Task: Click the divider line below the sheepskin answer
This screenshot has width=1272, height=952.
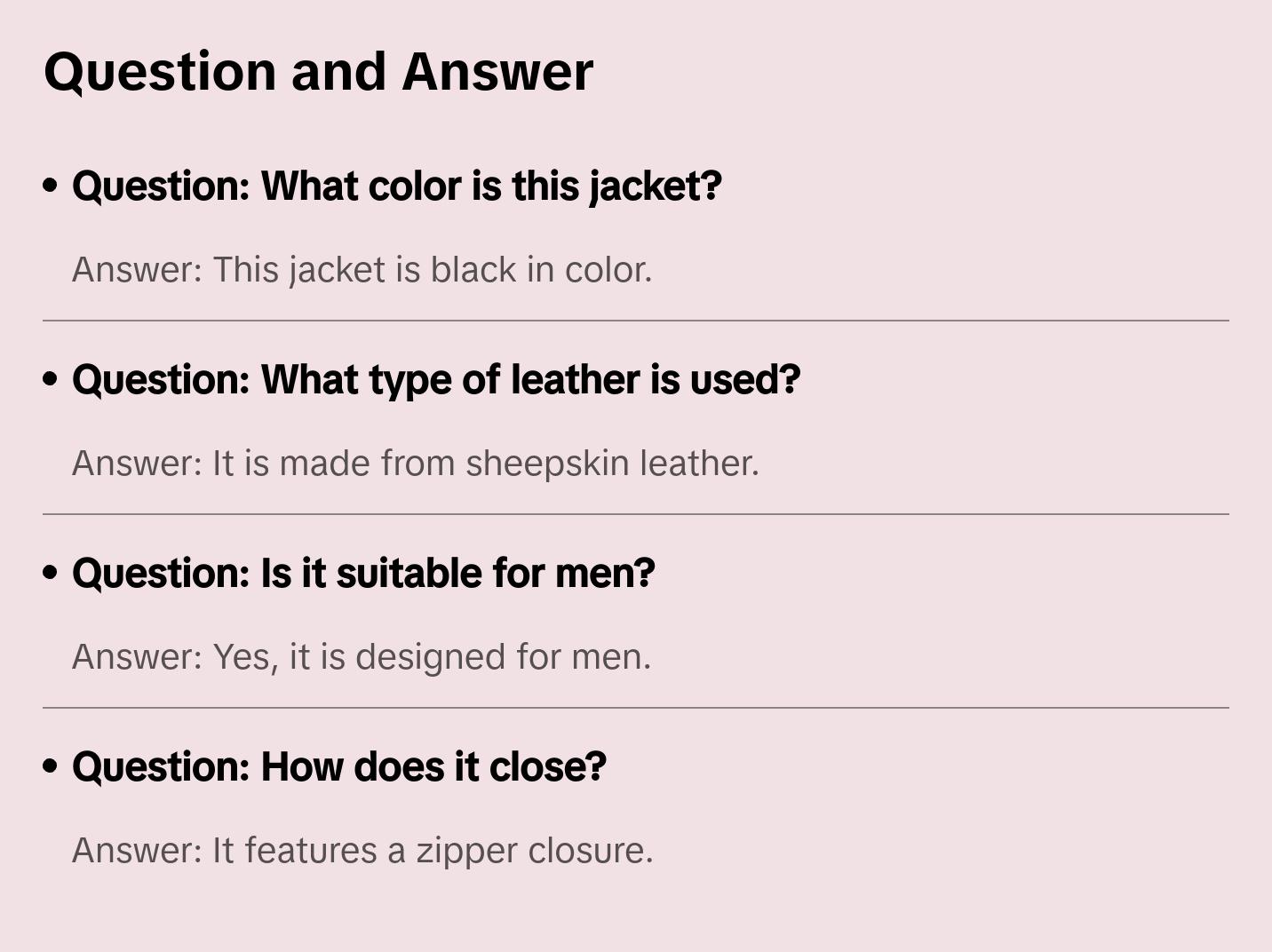Action: click(x=636, y=514)
